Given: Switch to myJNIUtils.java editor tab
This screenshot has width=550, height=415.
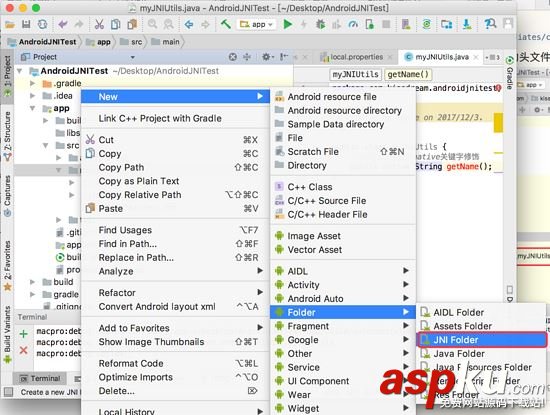Looking at the screenshot, I should click(442, 57).
